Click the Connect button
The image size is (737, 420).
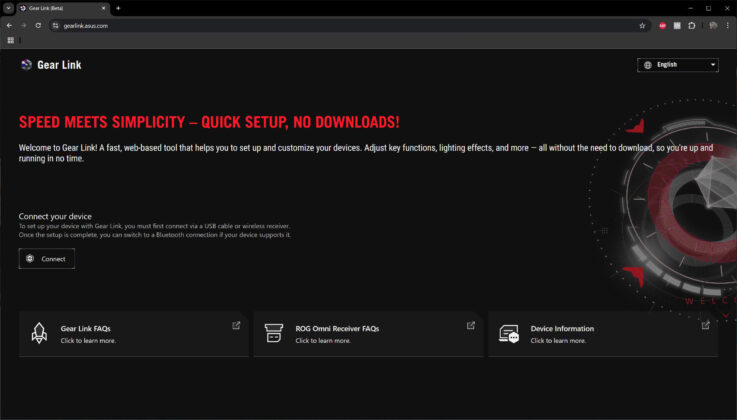tap(47, 258)
